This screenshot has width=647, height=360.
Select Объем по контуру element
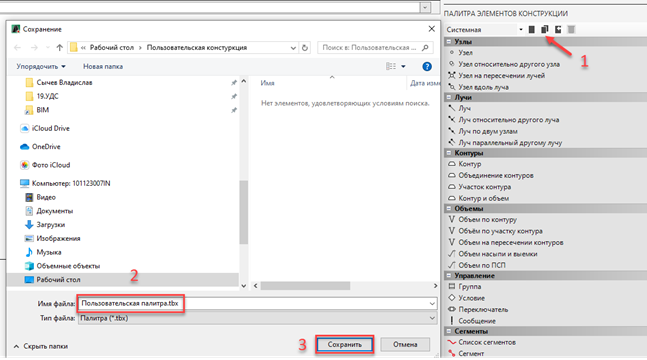(488, 220)
